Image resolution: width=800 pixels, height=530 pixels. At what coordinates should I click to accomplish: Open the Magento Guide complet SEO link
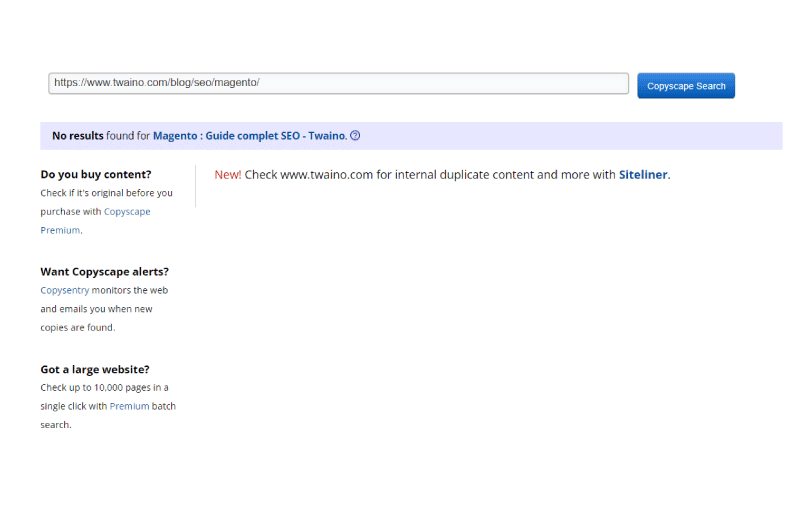249,136
